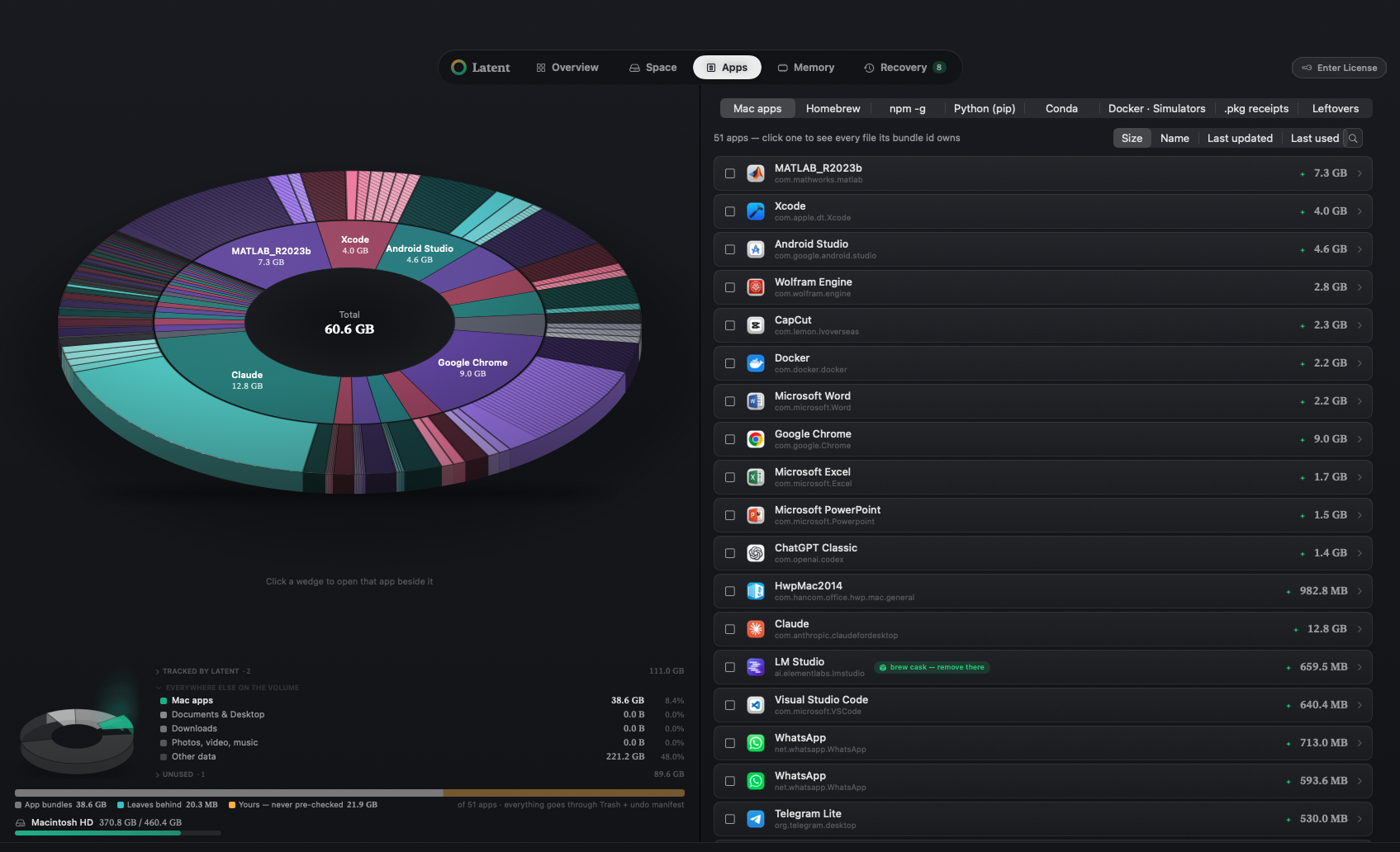This screenshot has width=1400, height=852.
Task: Click the Google Chrome app icon
Action: pos(756,439)
